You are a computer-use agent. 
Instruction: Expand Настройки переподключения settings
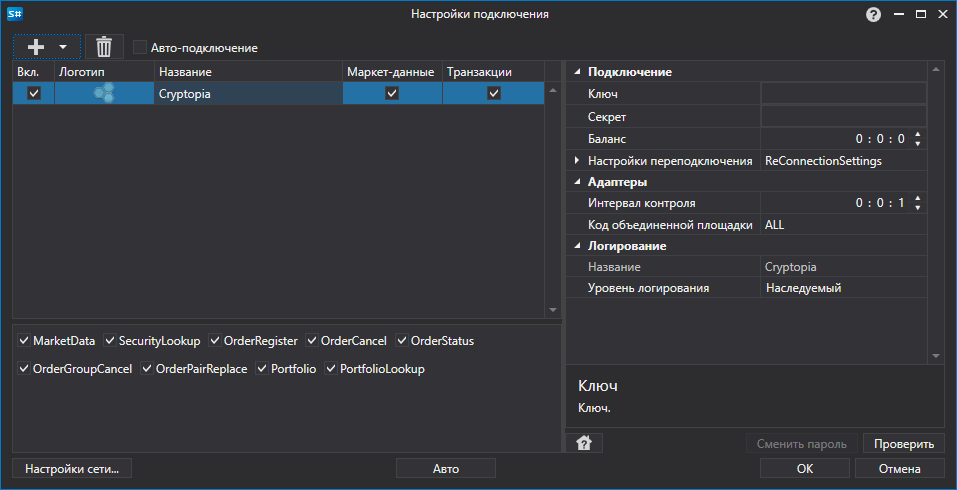coord(577,160)
